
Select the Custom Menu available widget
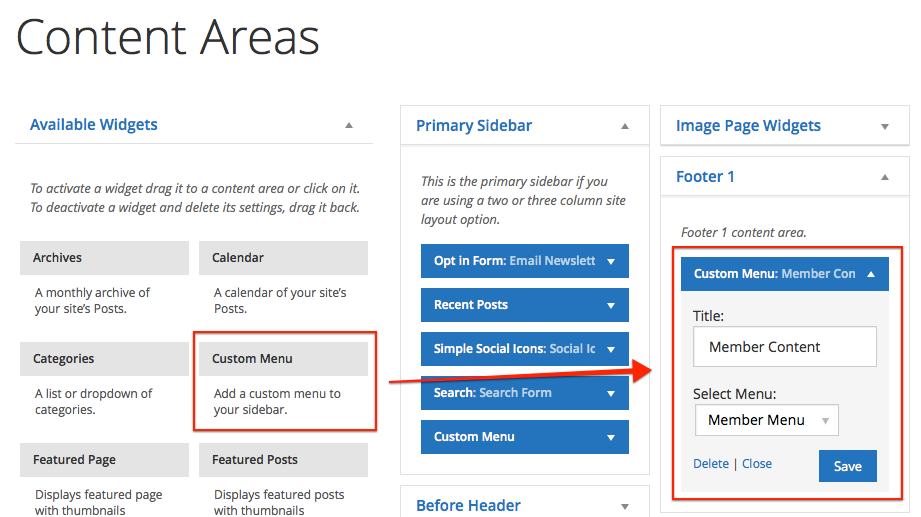(283, 359)
